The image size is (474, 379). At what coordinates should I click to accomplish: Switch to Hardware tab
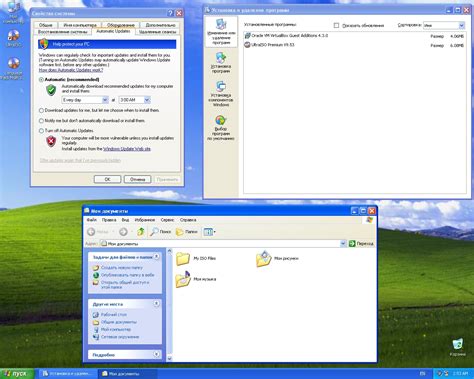121,25
